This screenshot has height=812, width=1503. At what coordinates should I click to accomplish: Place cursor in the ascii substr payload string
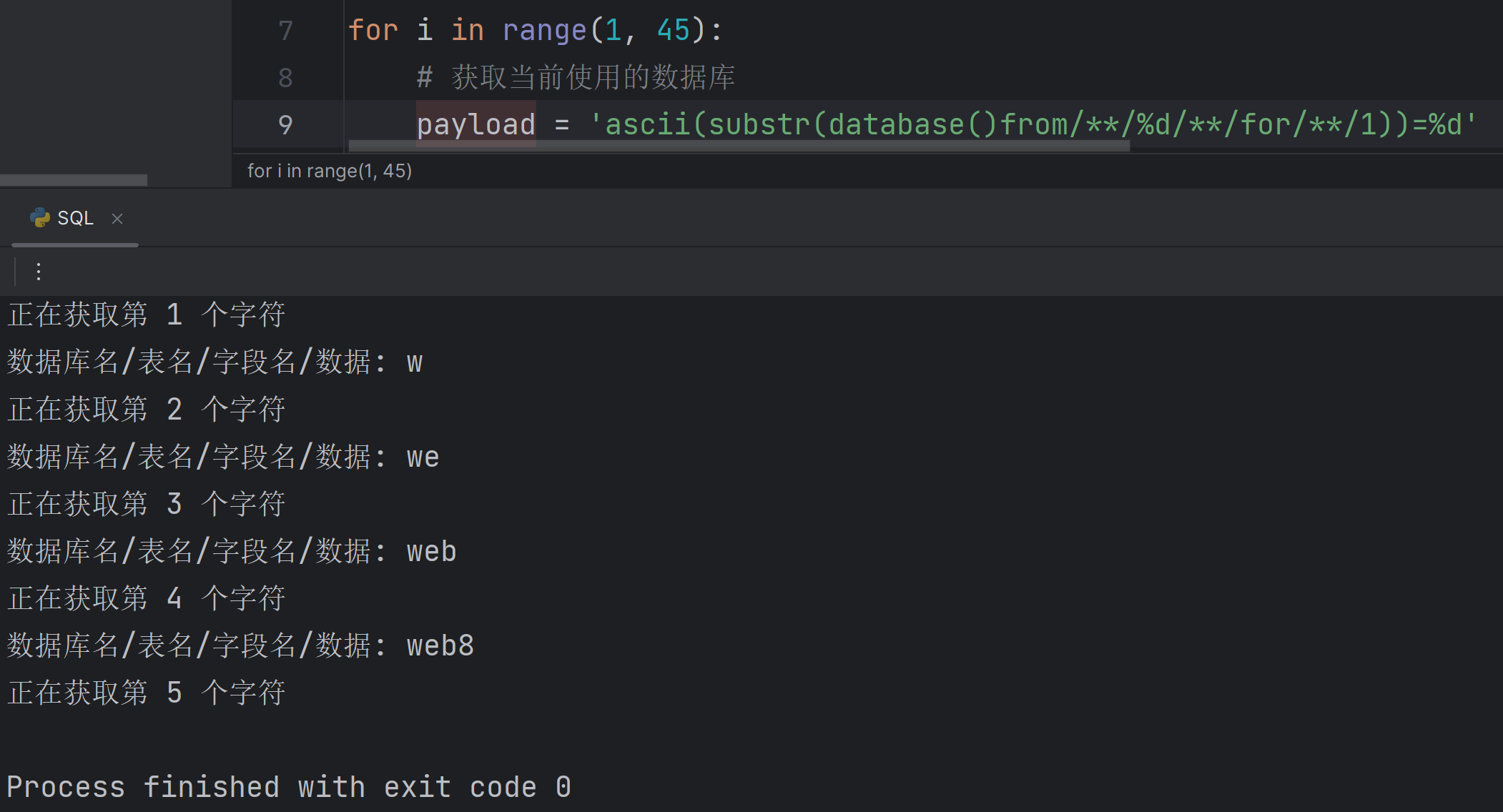point(1032,125)
